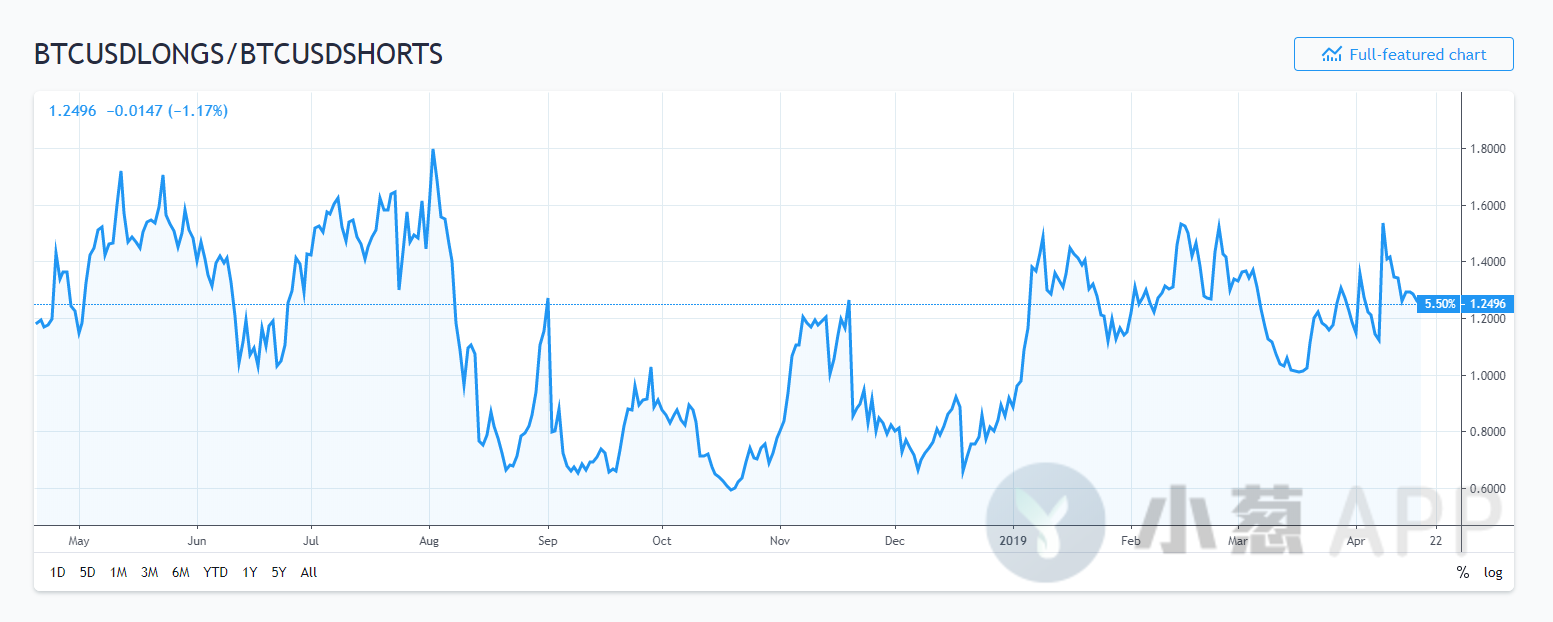The image size is (1553, 622).
Task: Select the 5Y time range
Action: 279,573
